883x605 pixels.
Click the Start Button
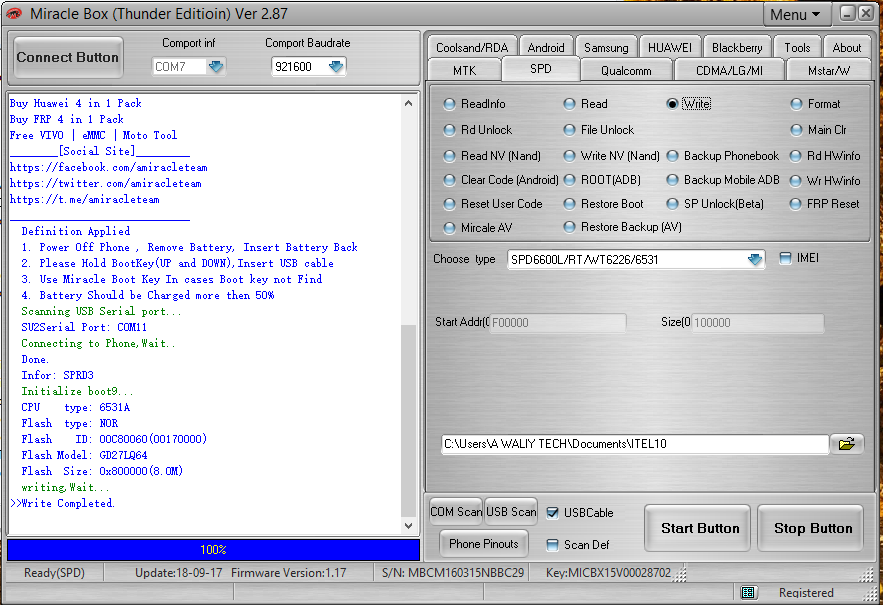[699, 528]
